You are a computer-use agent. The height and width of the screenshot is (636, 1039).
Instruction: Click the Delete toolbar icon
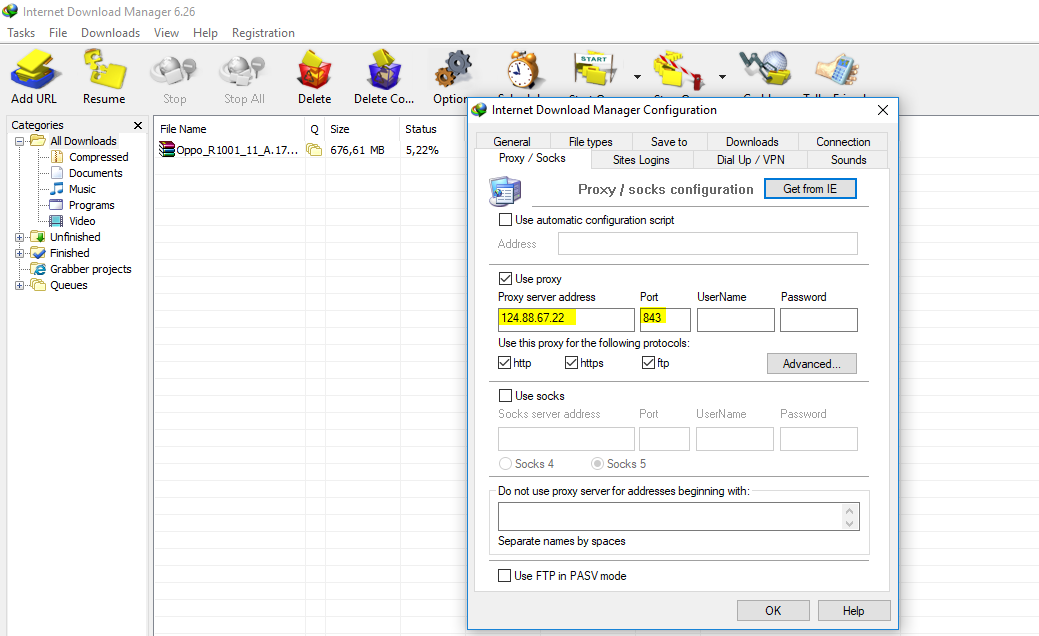[x=314, y=70]
